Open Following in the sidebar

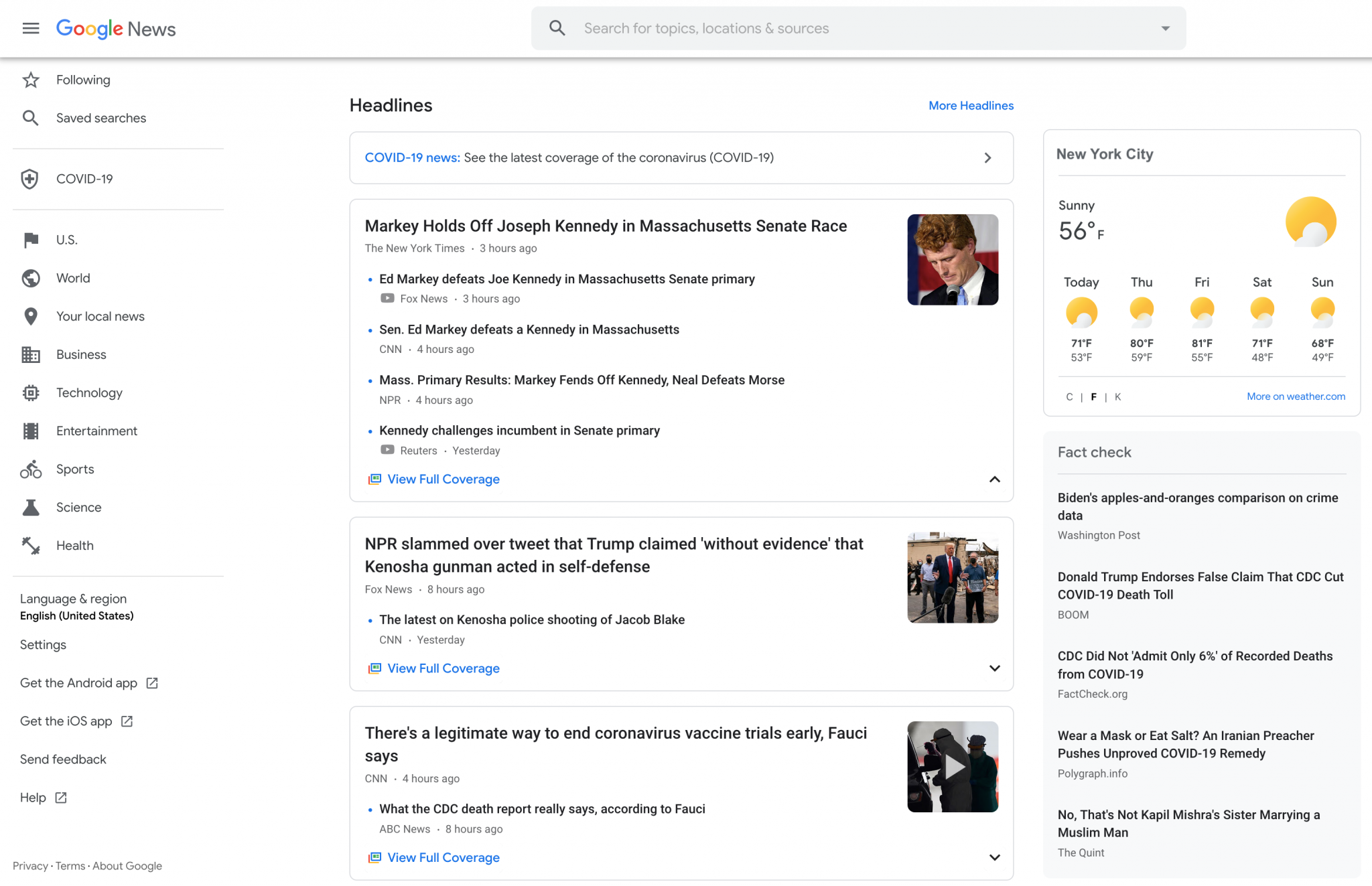tap(83, 80)
